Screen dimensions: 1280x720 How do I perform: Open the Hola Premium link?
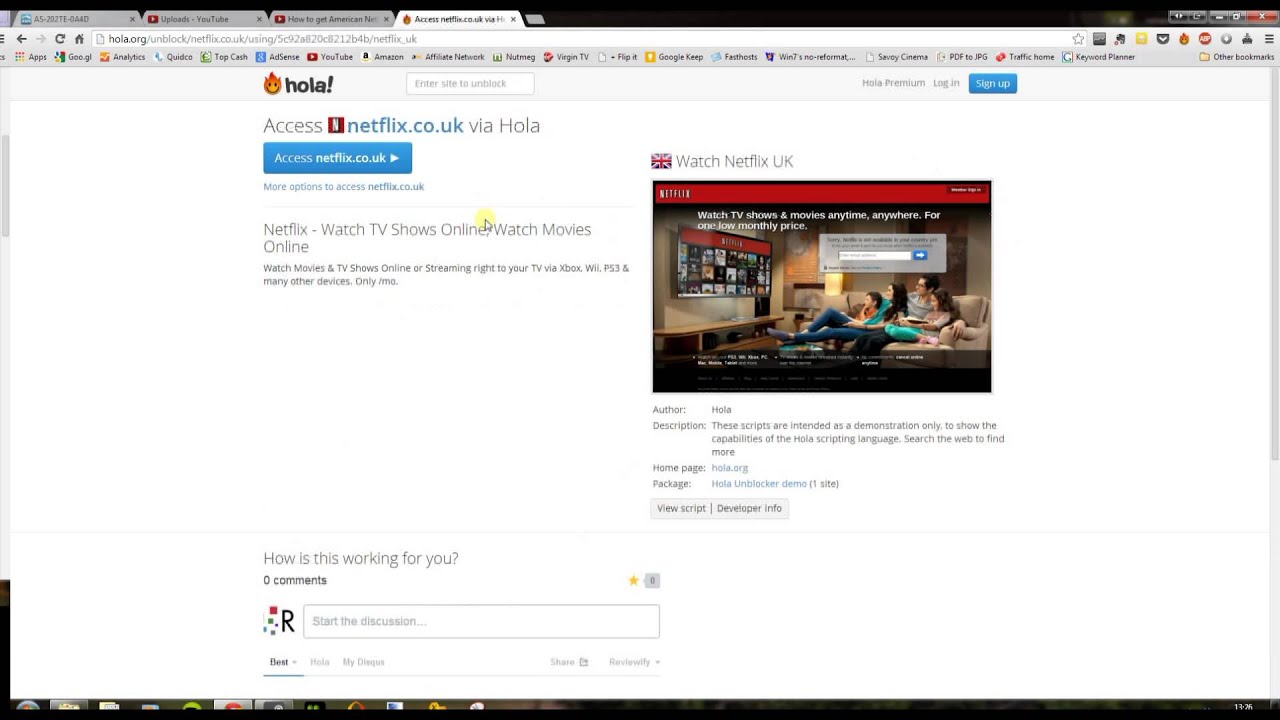tap(893, 84)
